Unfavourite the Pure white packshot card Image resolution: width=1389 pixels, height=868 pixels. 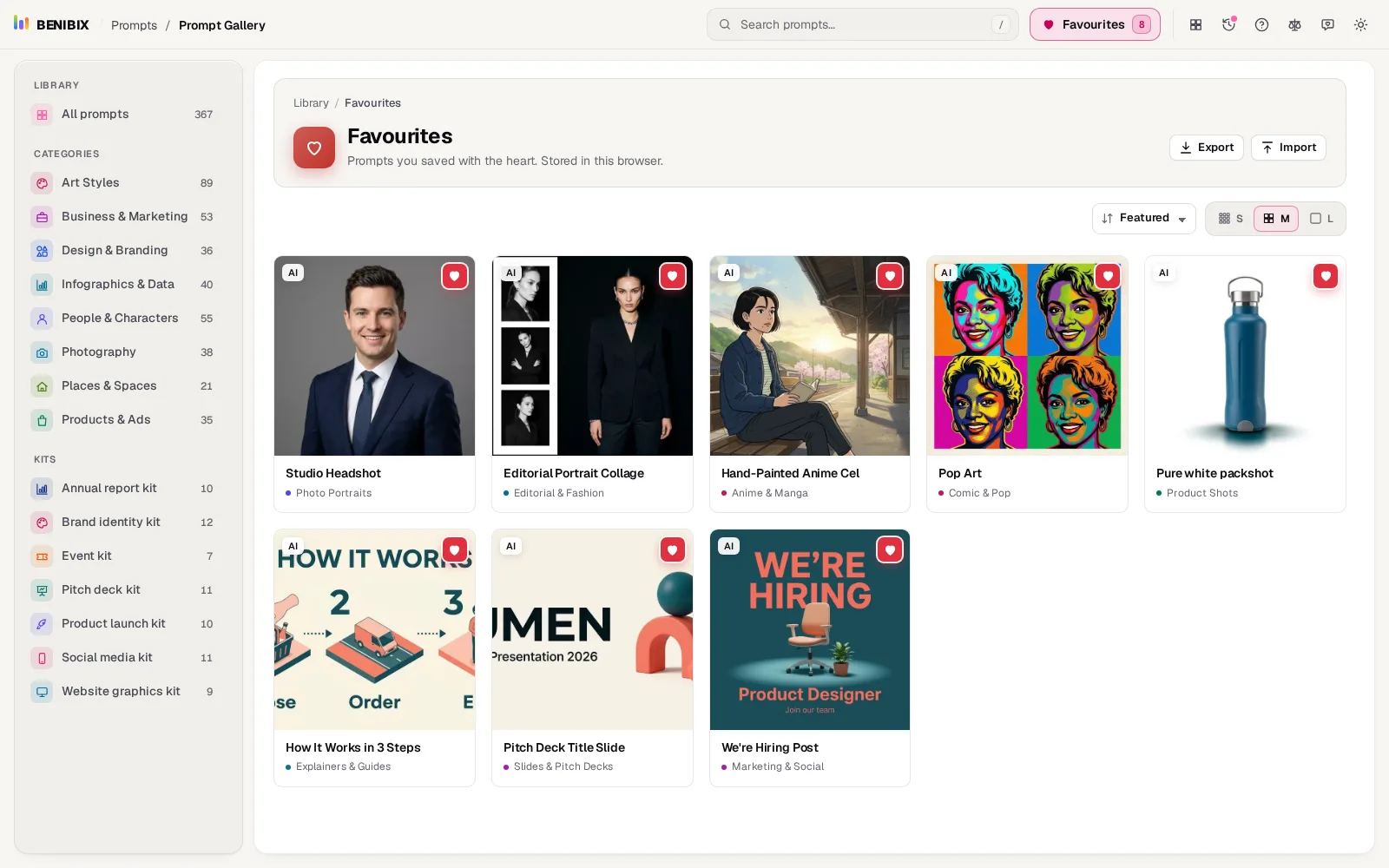point(1326,276)
